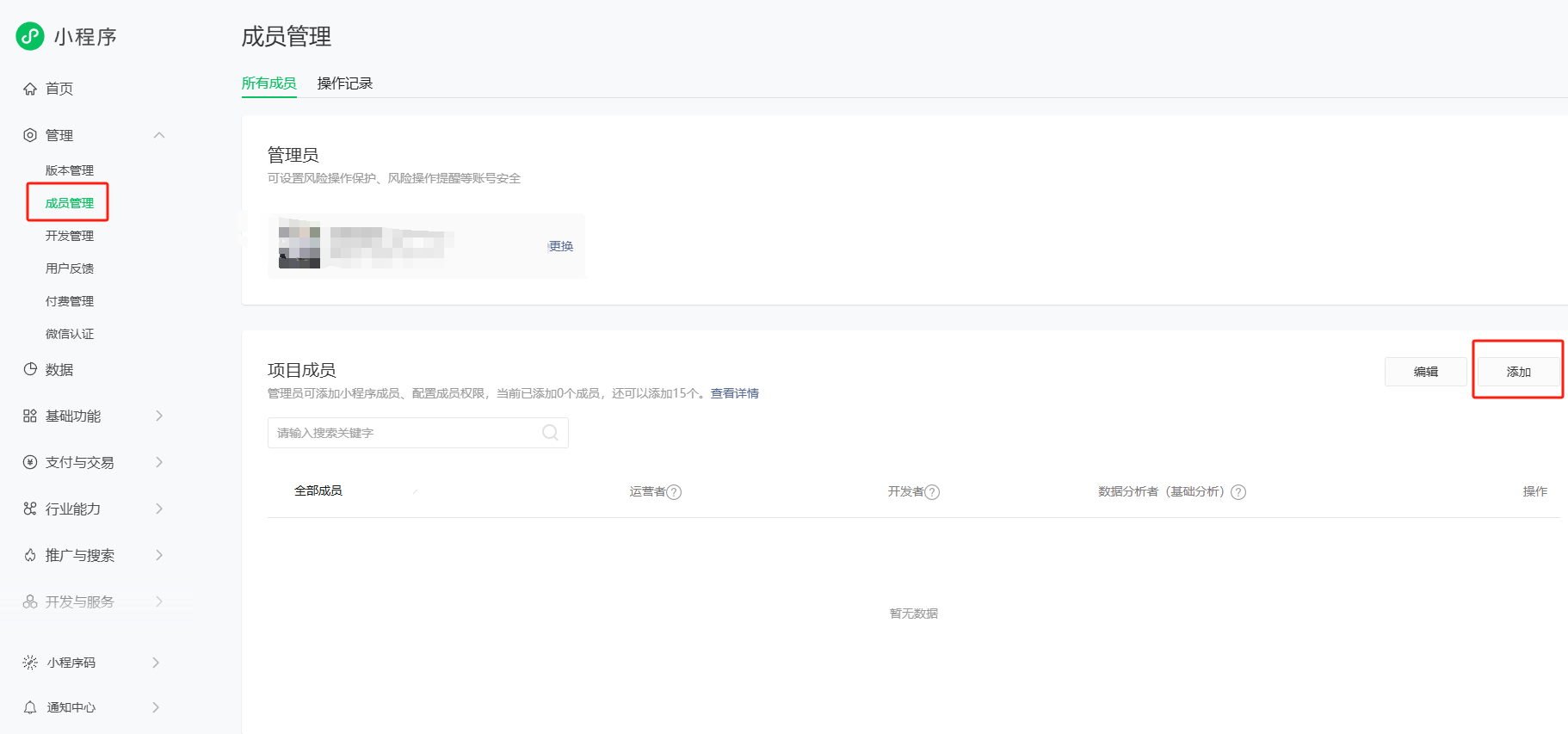The image size is (1568, 734).
Task: Expand the 开发与服务 section chevron
Action: tap(159, 601)
